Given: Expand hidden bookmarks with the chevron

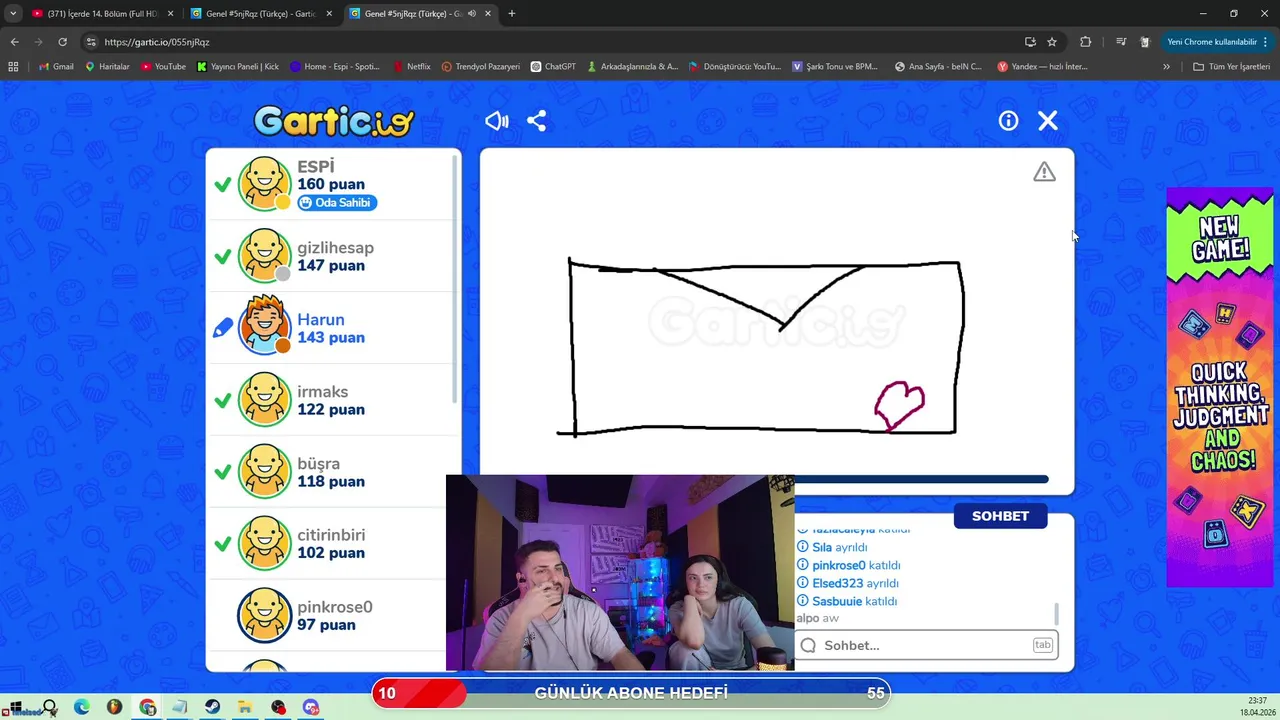Looking at the screenshot, I should [1166, 66].
